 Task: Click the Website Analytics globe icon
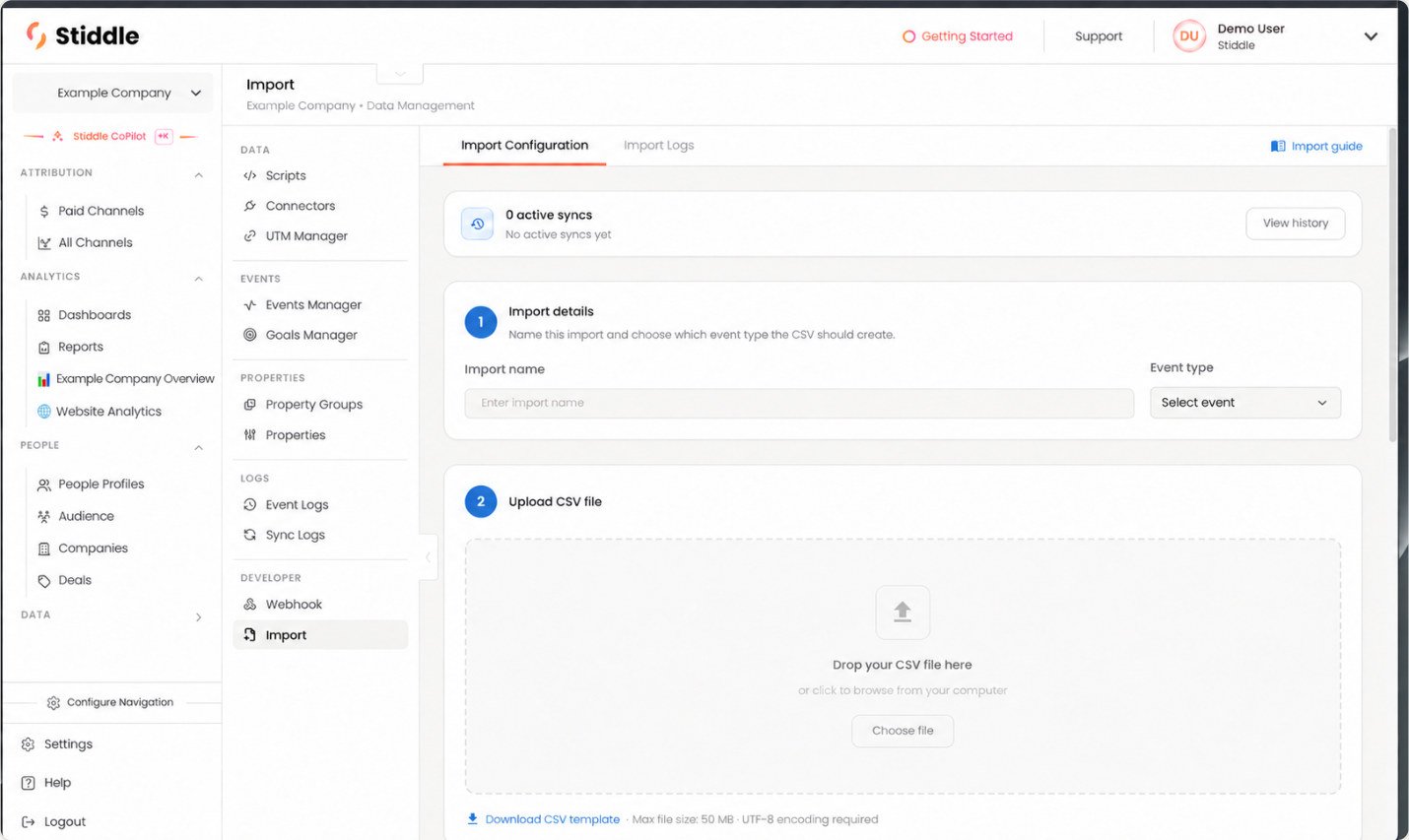[x=43, y=412]
